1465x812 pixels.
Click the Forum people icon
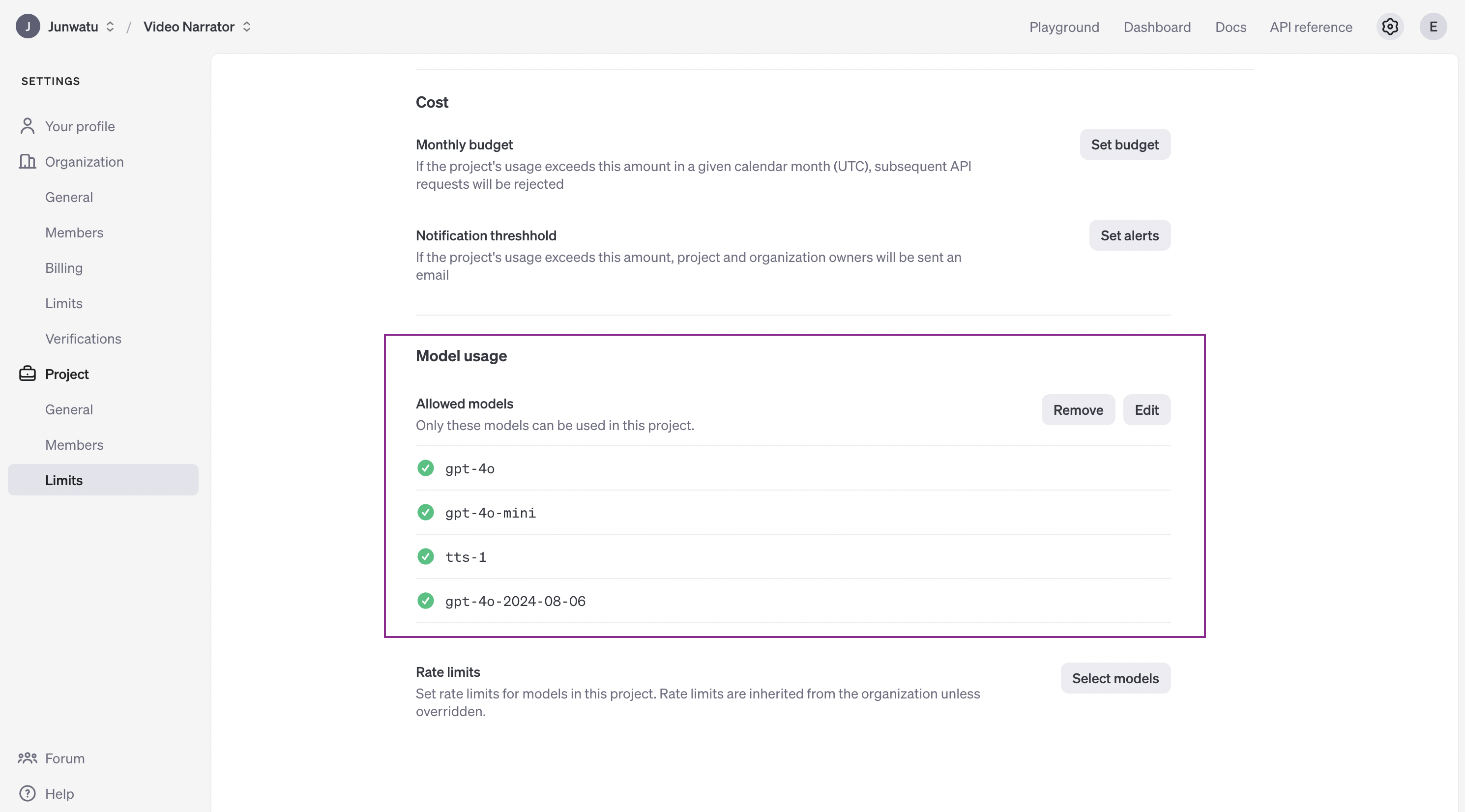coord(28,758)
